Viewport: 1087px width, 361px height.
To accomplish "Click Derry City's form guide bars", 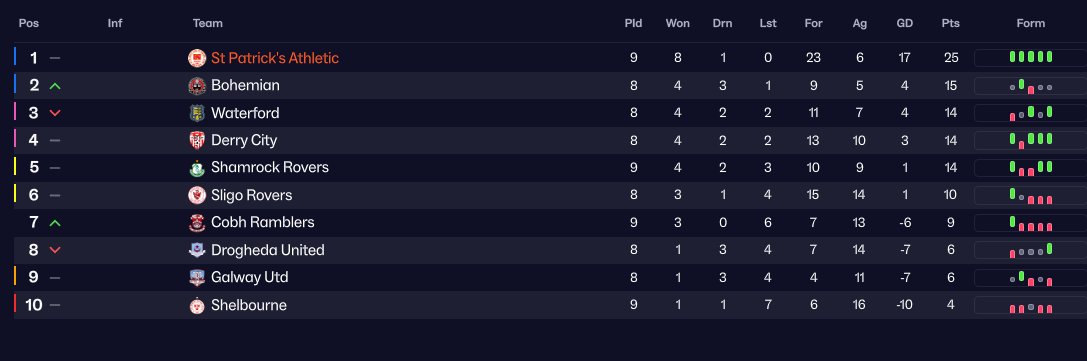I will click(x=1031, y=141).
